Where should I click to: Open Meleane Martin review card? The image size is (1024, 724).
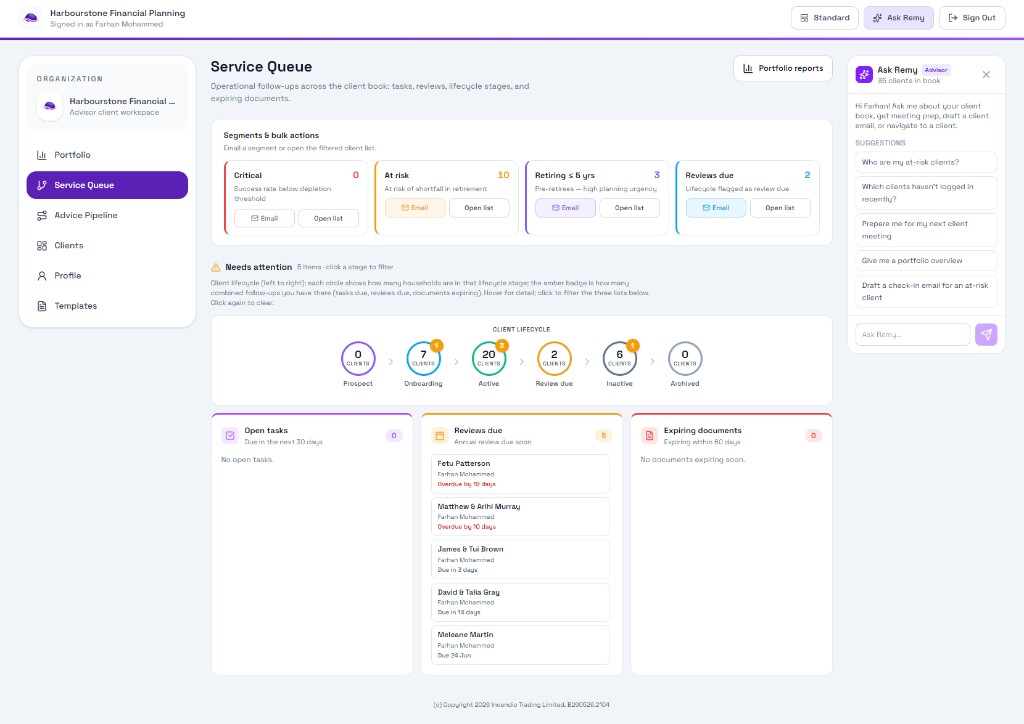pyautogui.click(x=520, y=644)
